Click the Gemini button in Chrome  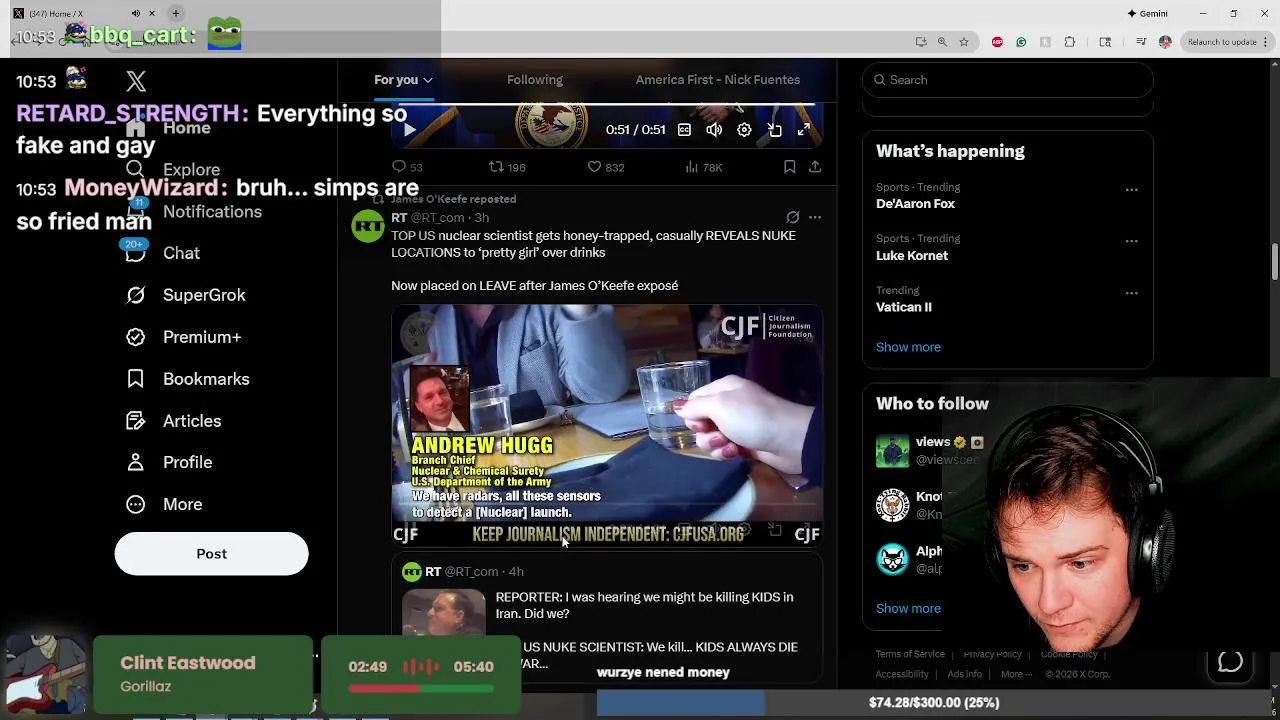tap(1147, 14)
